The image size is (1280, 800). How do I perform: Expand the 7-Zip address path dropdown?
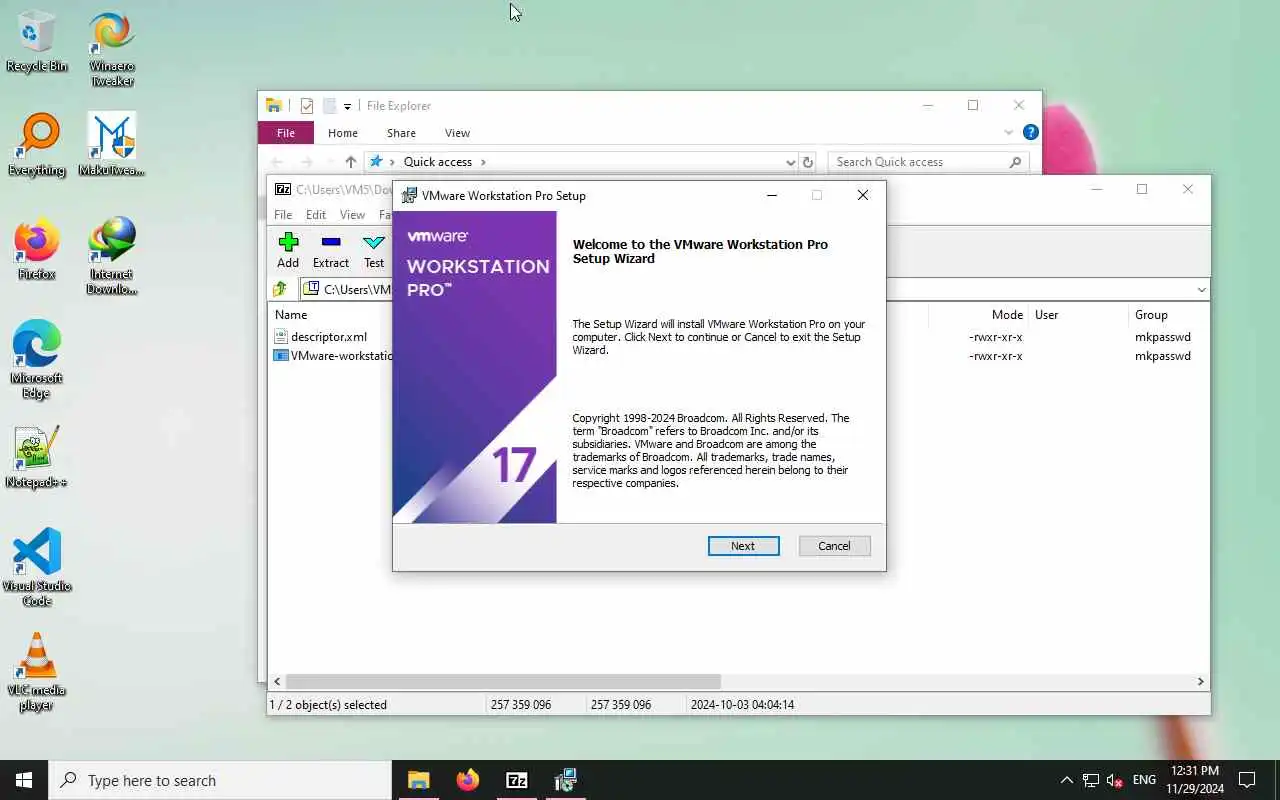1201,290
